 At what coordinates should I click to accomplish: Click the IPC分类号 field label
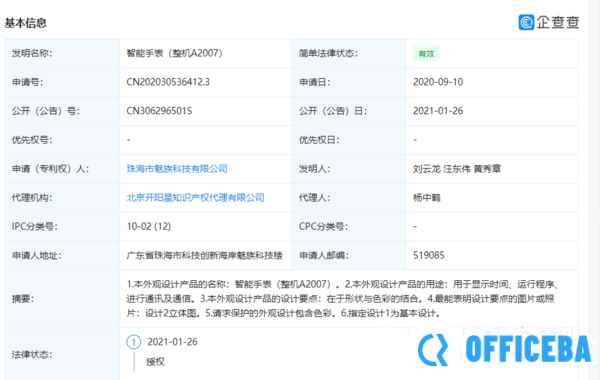click(34, 227)
